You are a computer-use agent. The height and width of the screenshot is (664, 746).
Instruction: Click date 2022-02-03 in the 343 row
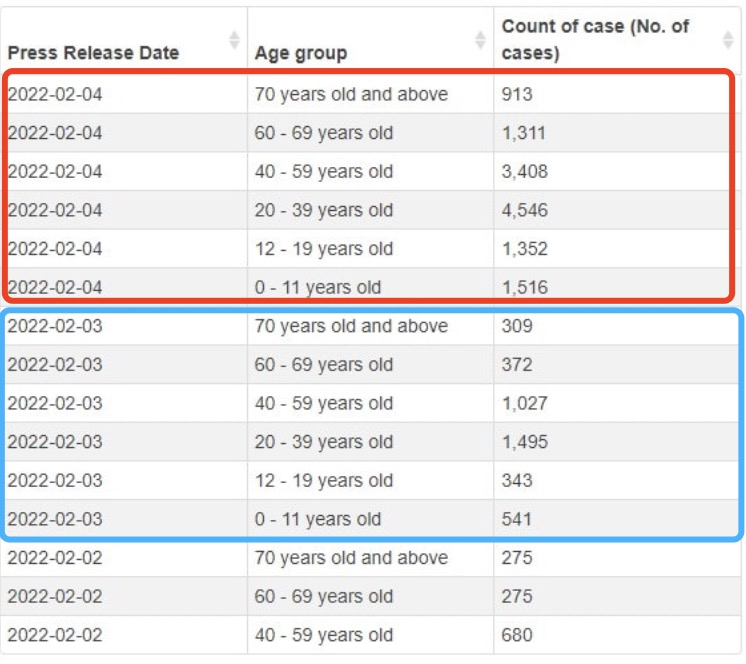pyautogui.click(x=55, y=480)
